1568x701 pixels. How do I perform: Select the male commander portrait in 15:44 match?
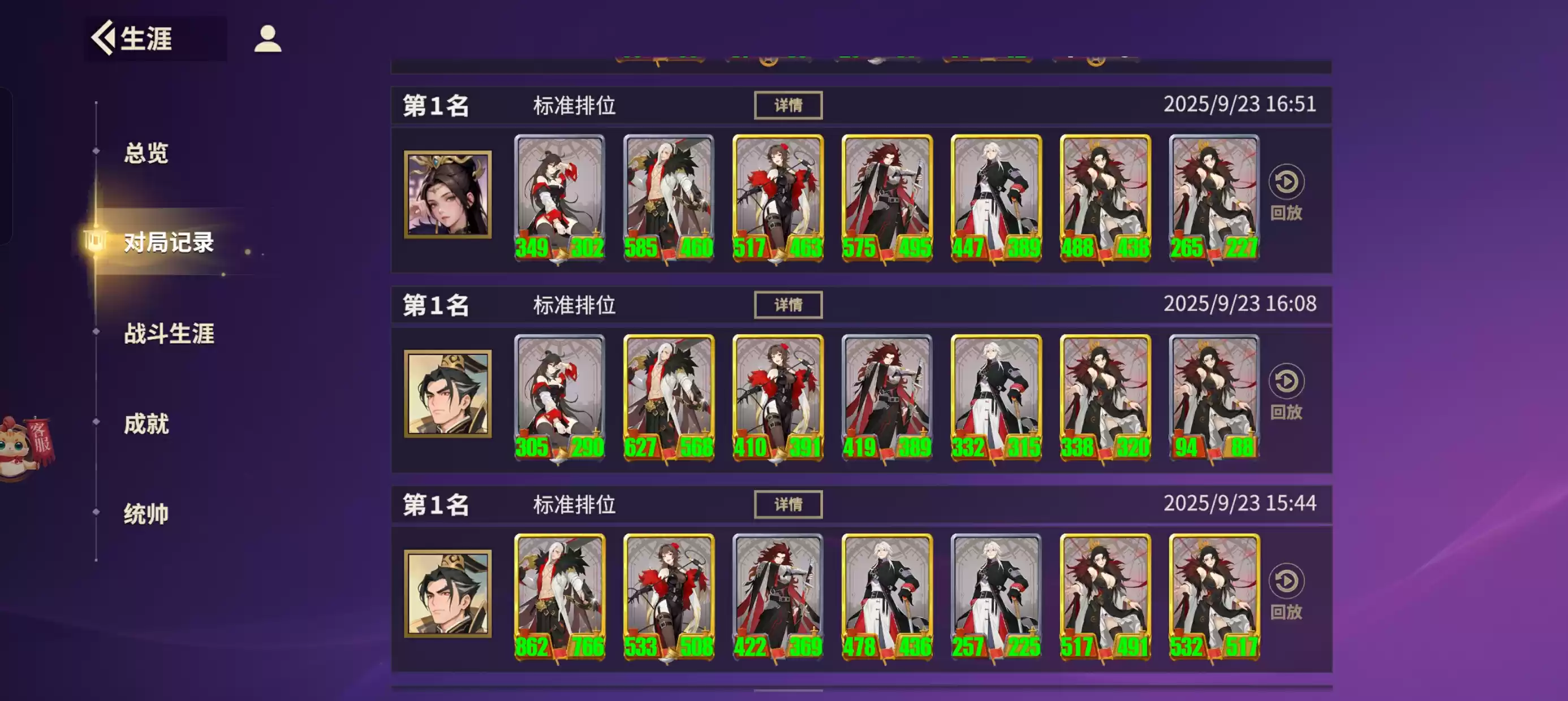(447, 593)
